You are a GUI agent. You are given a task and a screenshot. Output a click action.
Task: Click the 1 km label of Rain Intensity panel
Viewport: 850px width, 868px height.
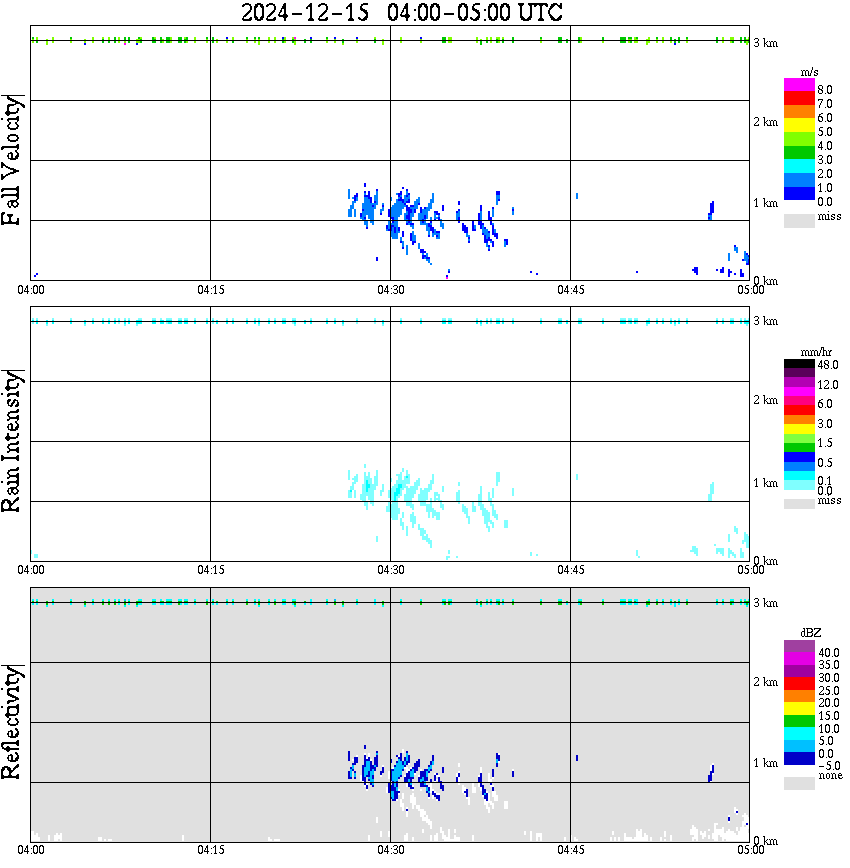(x=765, y=483)
